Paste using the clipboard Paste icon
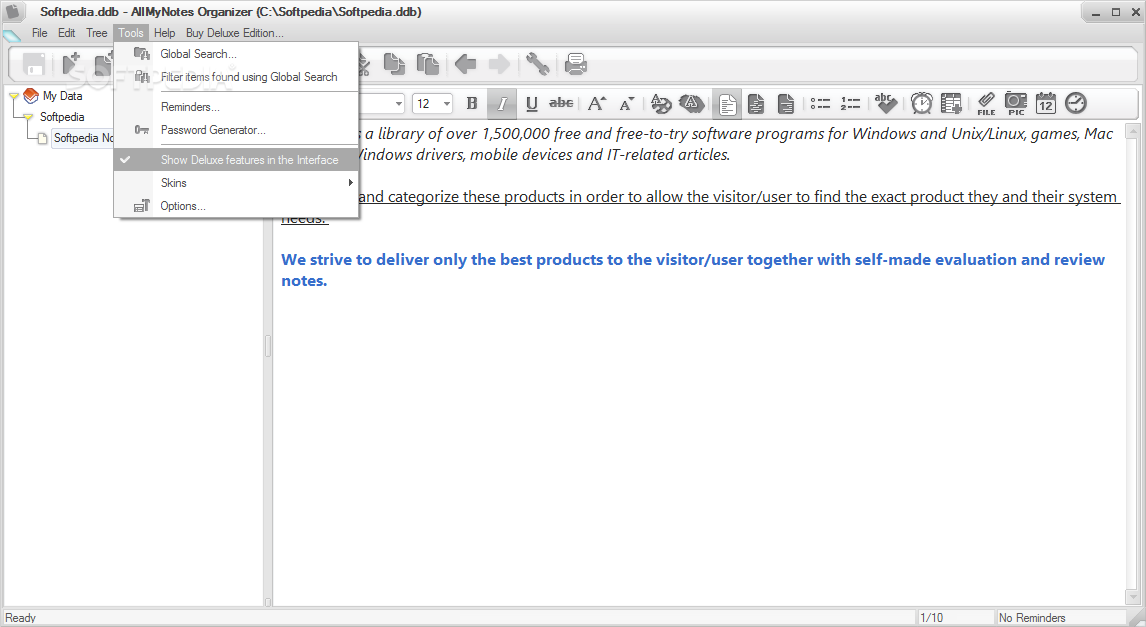The width and height of the screenshot is (1146, 627). [x=428, y=64]
